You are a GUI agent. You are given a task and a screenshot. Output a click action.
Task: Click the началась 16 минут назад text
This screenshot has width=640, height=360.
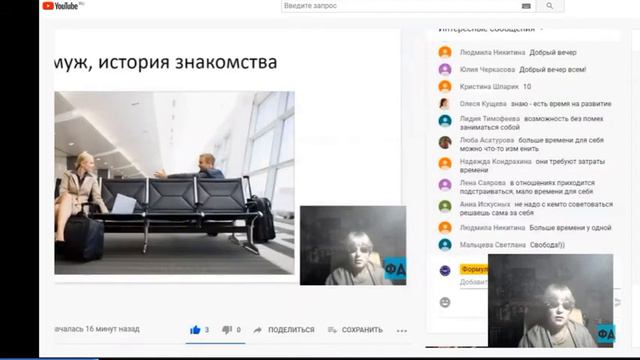[97, 329]
